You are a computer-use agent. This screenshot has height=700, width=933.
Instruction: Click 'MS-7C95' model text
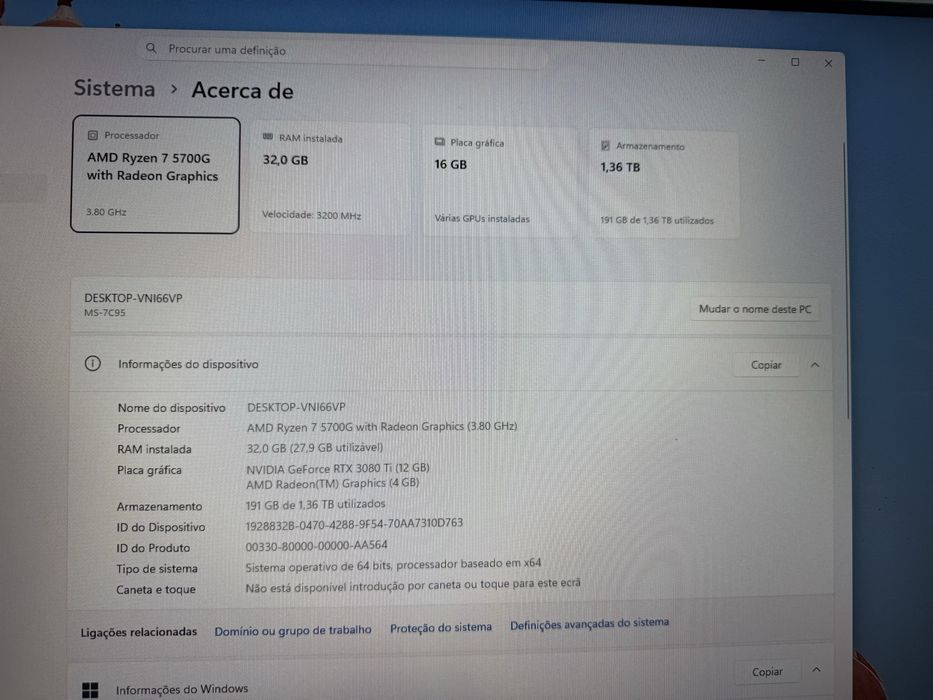click(105, 313)
